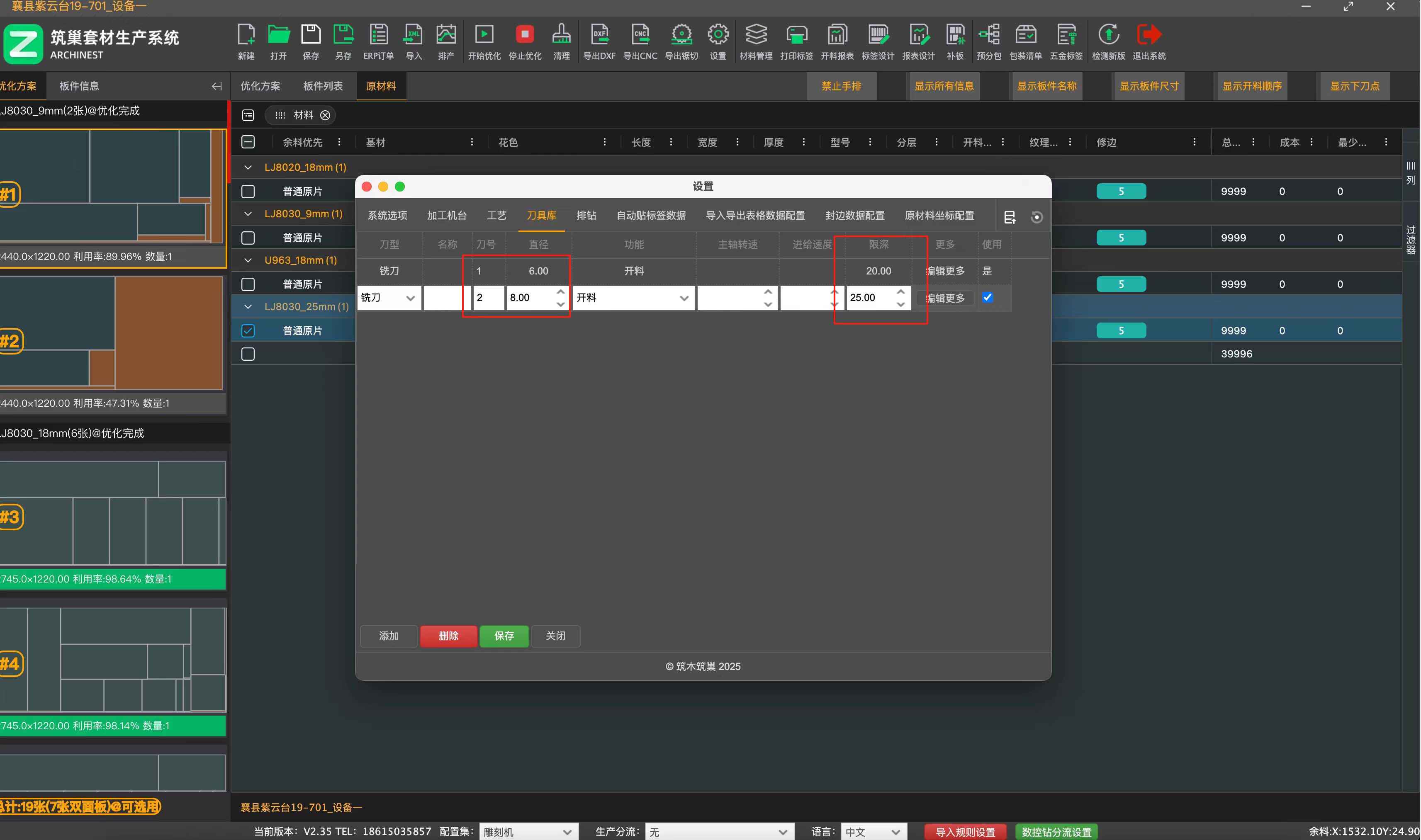The image size is (1421, 840).
Task: Switch to the 板件列表 tab
Action: pos(323,86)
